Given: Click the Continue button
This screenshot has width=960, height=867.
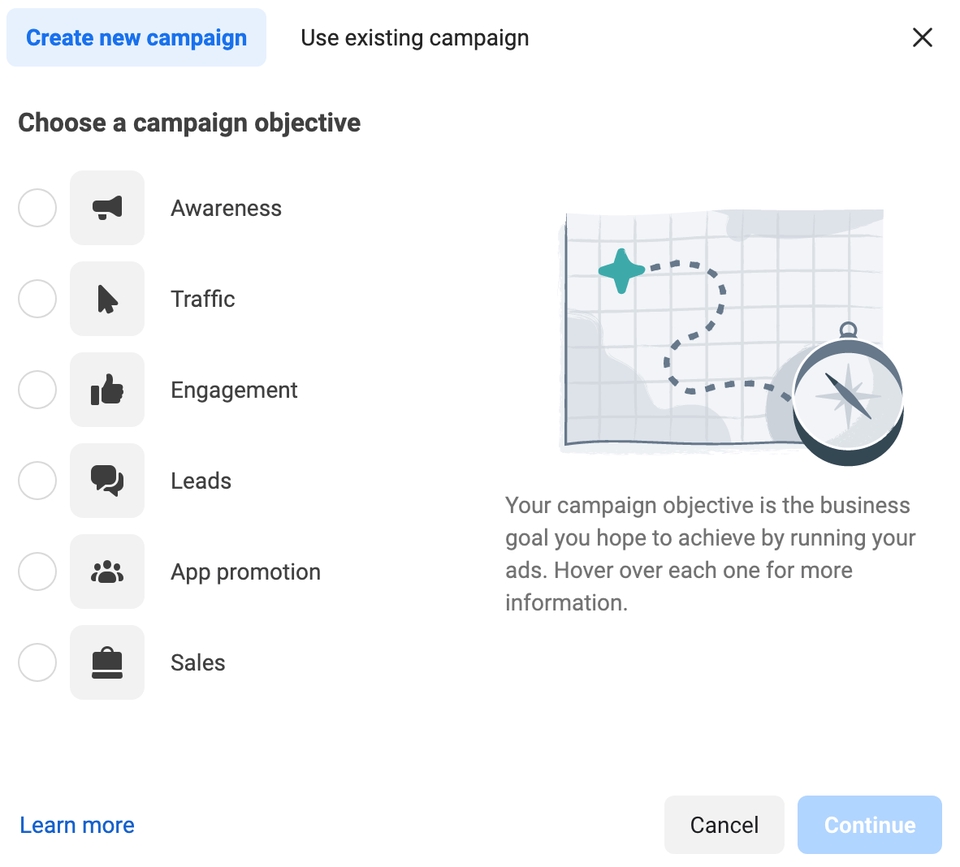Looking at the screenshot, I should [x=869, y=825].
